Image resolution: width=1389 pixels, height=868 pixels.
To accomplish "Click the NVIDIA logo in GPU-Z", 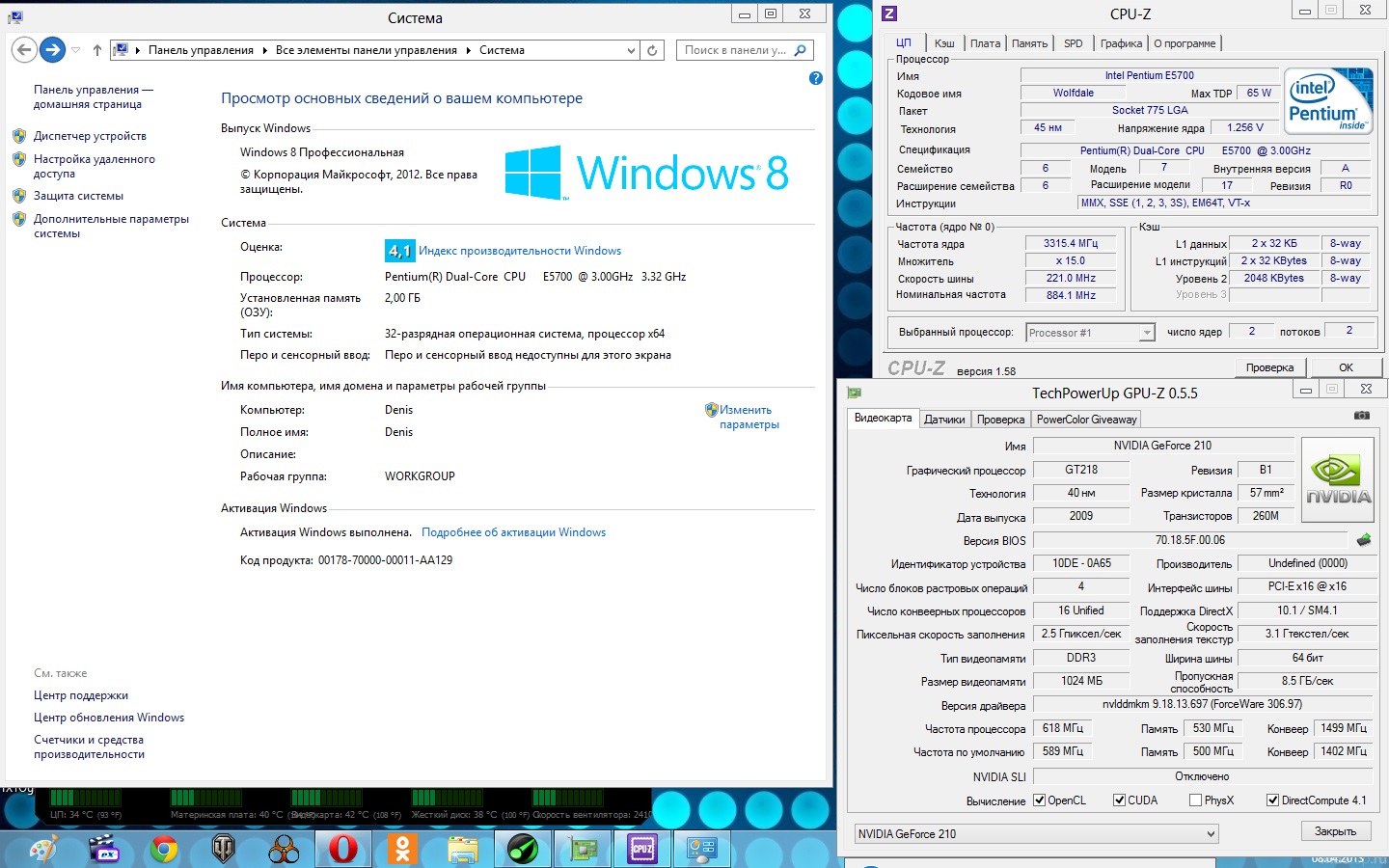I will point(1338,479).
